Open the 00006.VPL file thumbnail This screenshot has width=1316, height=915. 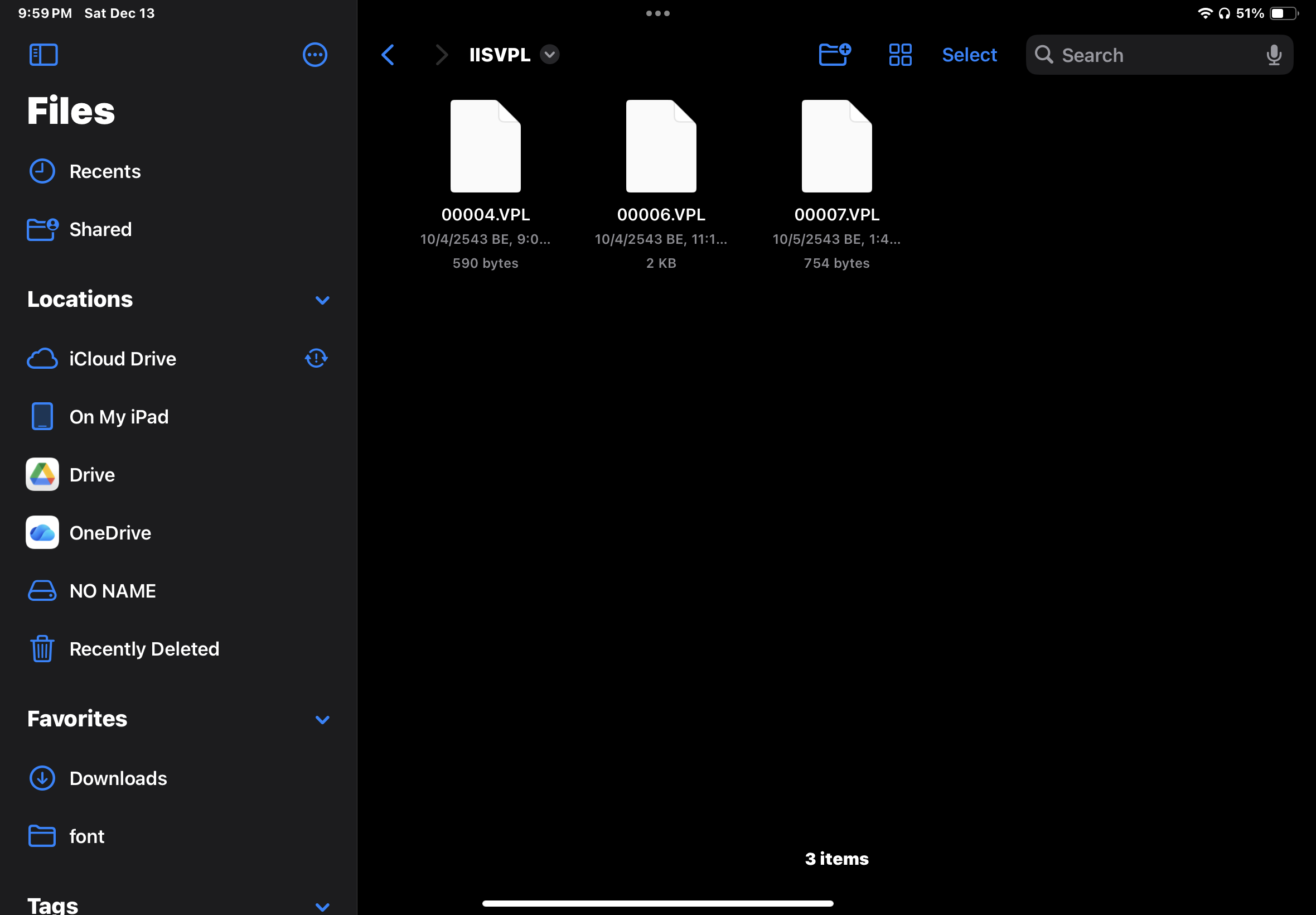661,147
